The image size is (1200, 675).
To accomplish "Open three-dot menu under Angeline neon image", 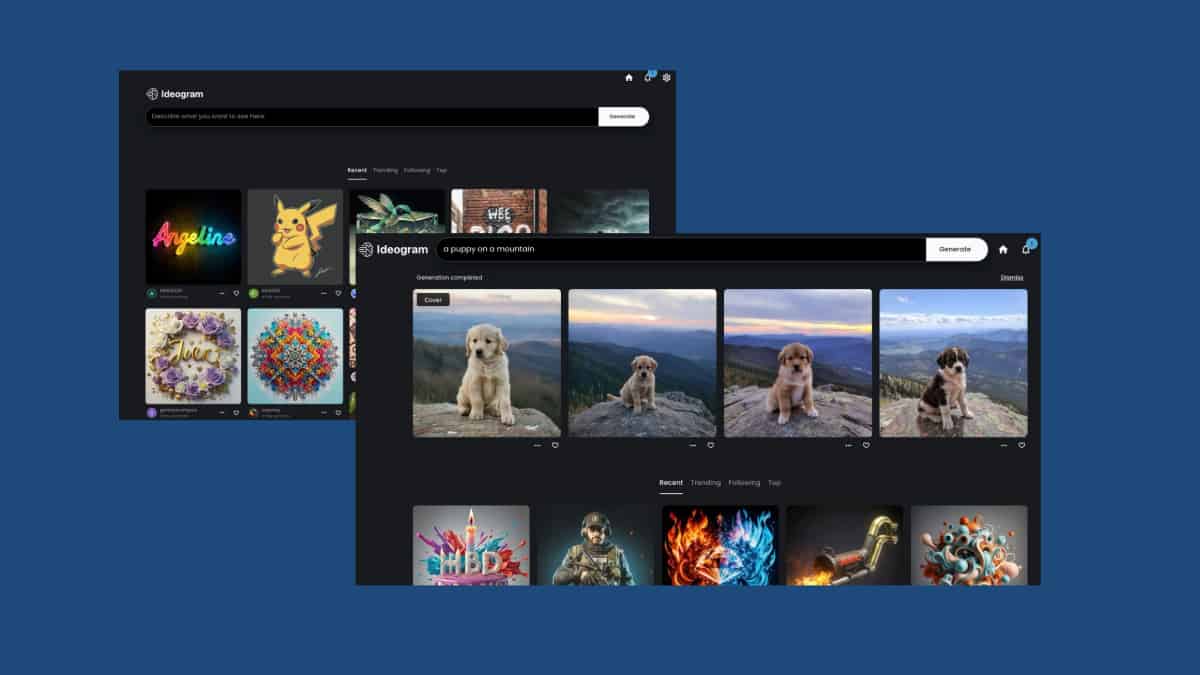I will 221,293.
